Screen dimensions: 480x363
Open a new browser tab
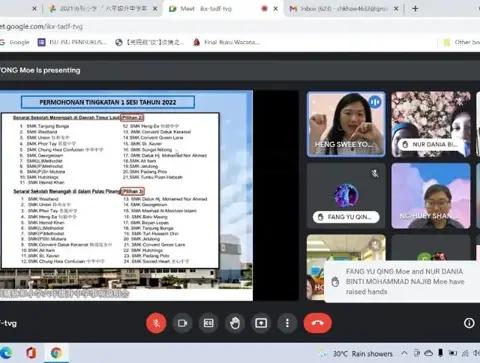tap(415, 9)
